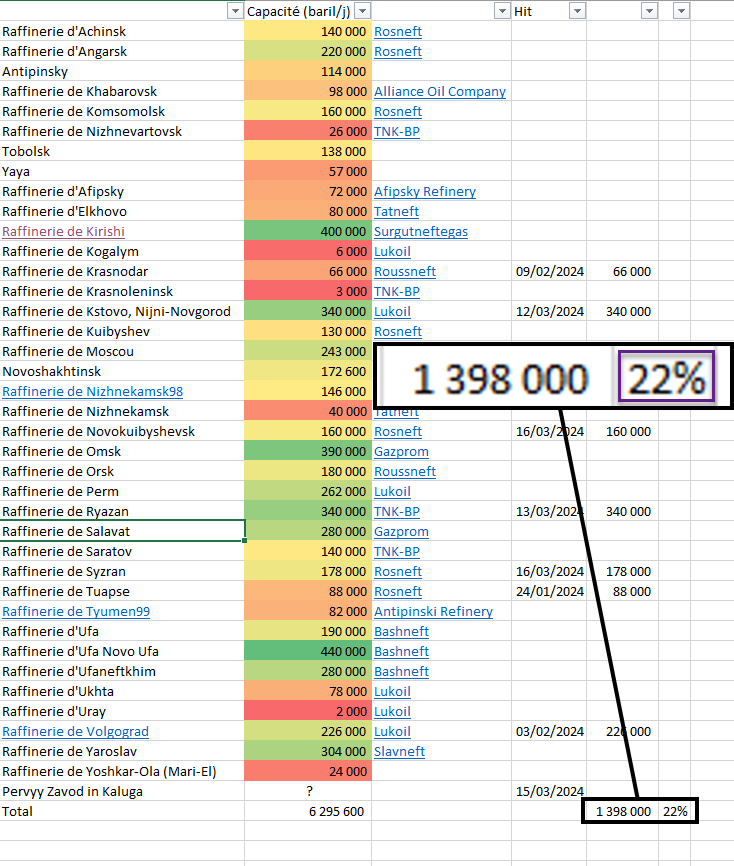Open the Capacité (baril/j) filter dropdown
Screen dimensions: 734x866
click(x=362, y=10)
